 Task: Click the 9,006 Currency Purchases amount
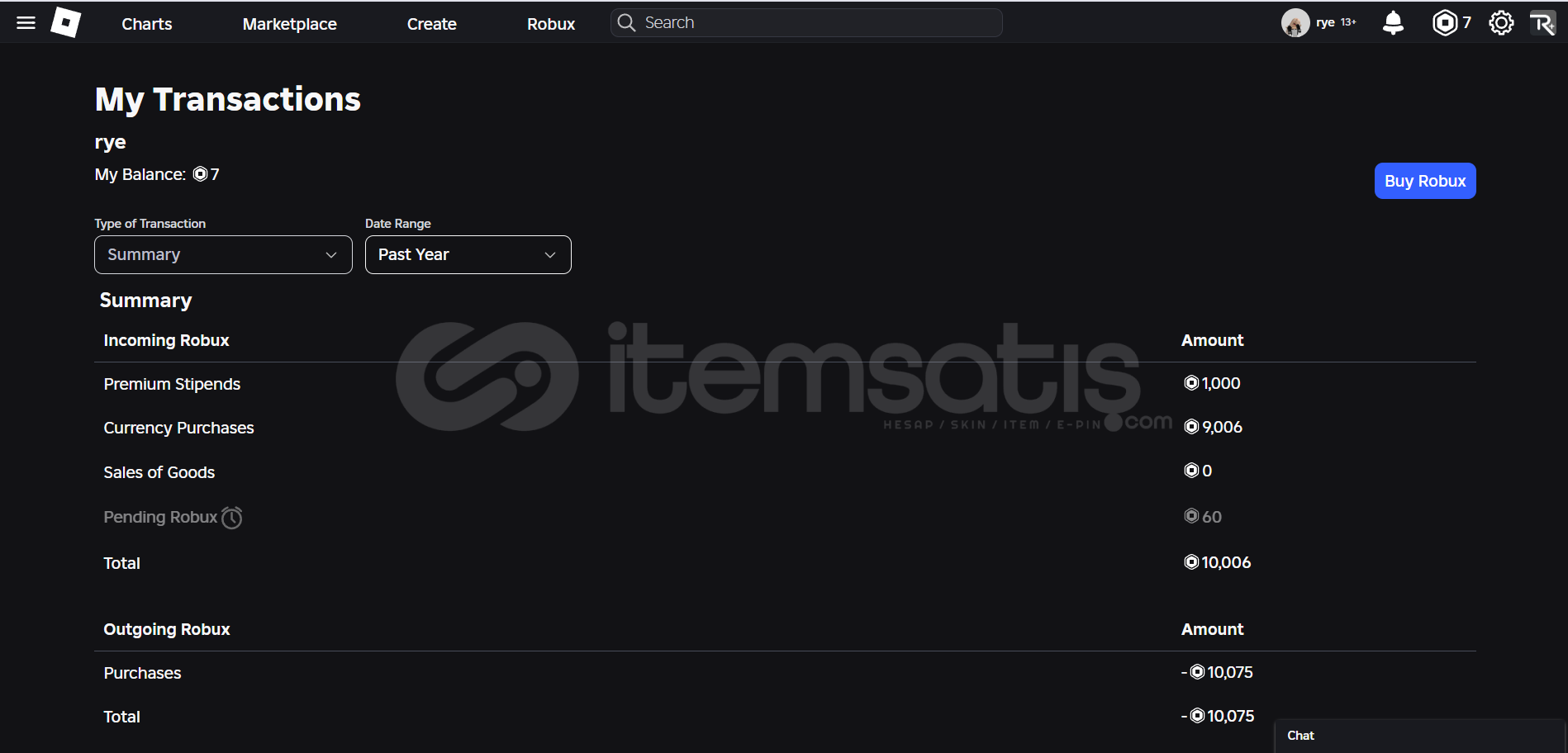click(x=1214, y=427)
